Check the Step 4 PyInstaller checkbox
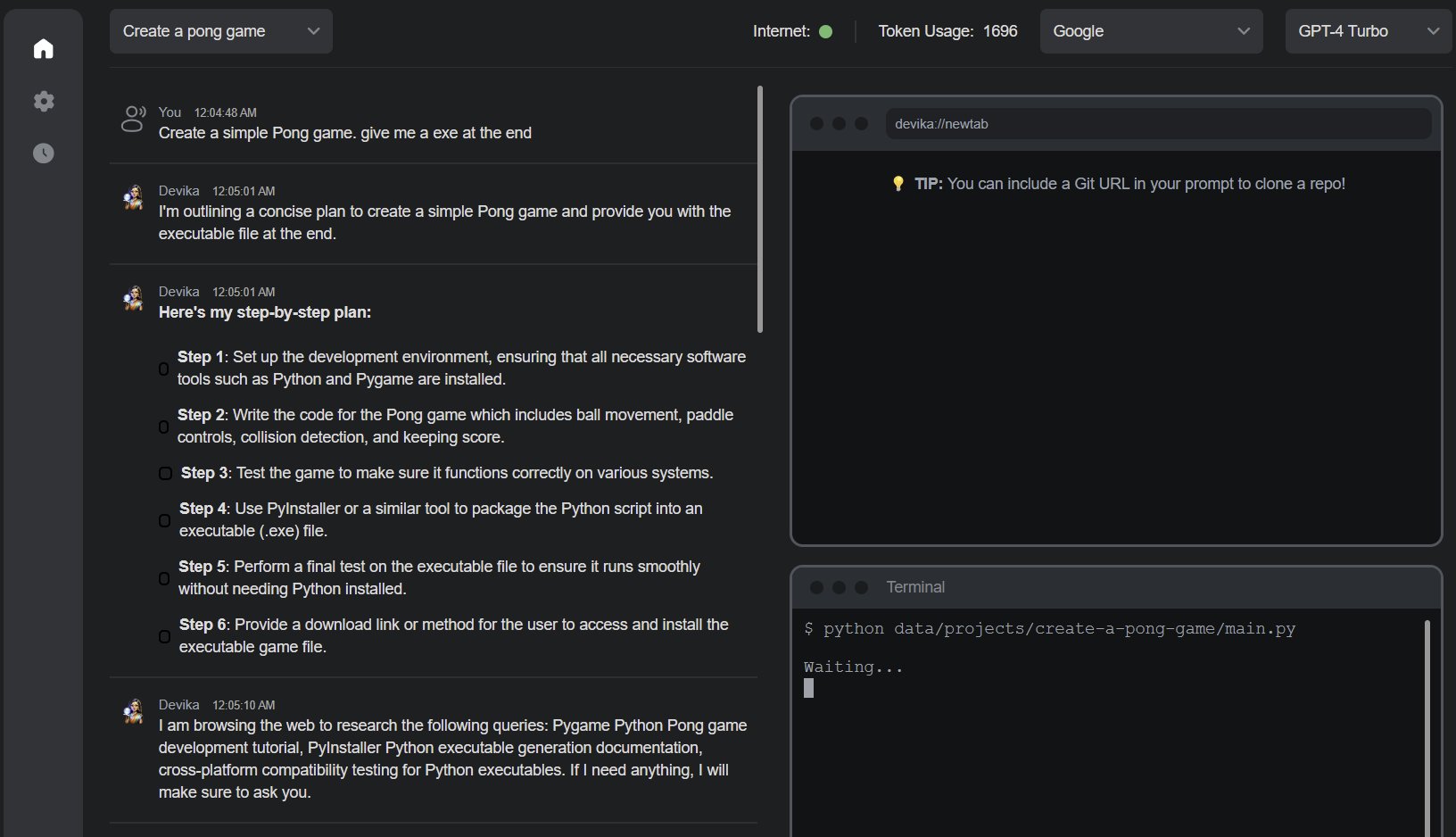Screen dimensions: 1456x837 pos(164,520)
